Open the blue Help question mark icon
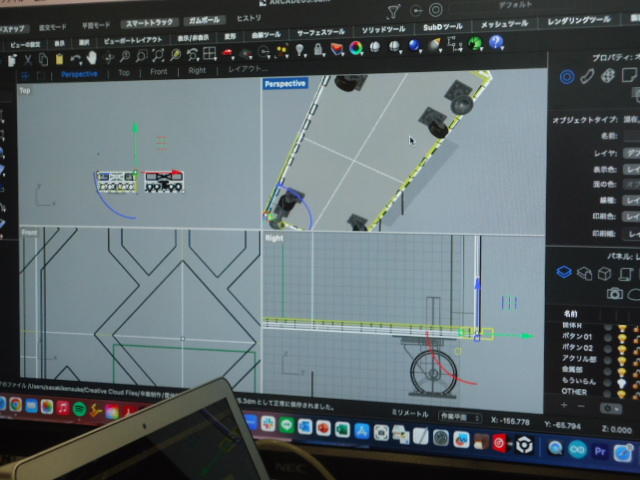640x480 pixels. 496,42
